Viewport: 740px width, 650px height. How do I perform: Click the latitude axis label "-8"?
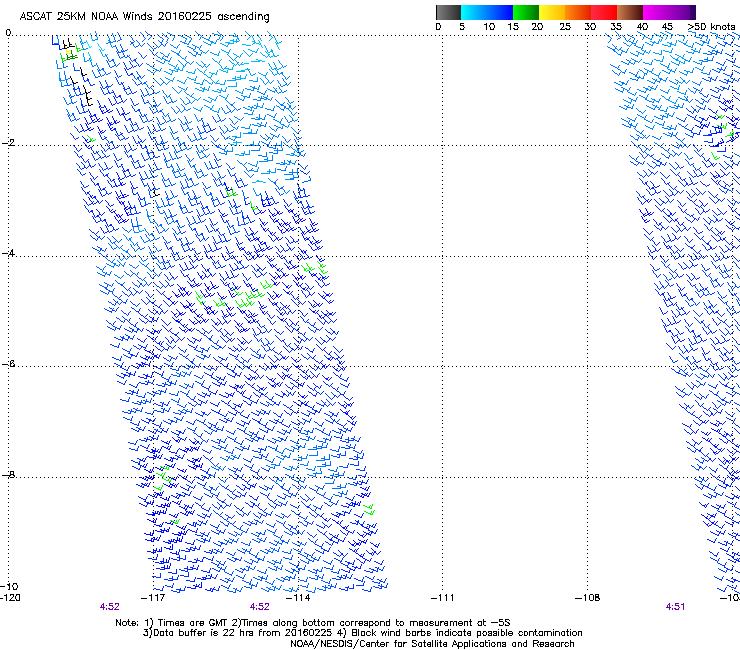pyautogui.click(x=8, y=474)
